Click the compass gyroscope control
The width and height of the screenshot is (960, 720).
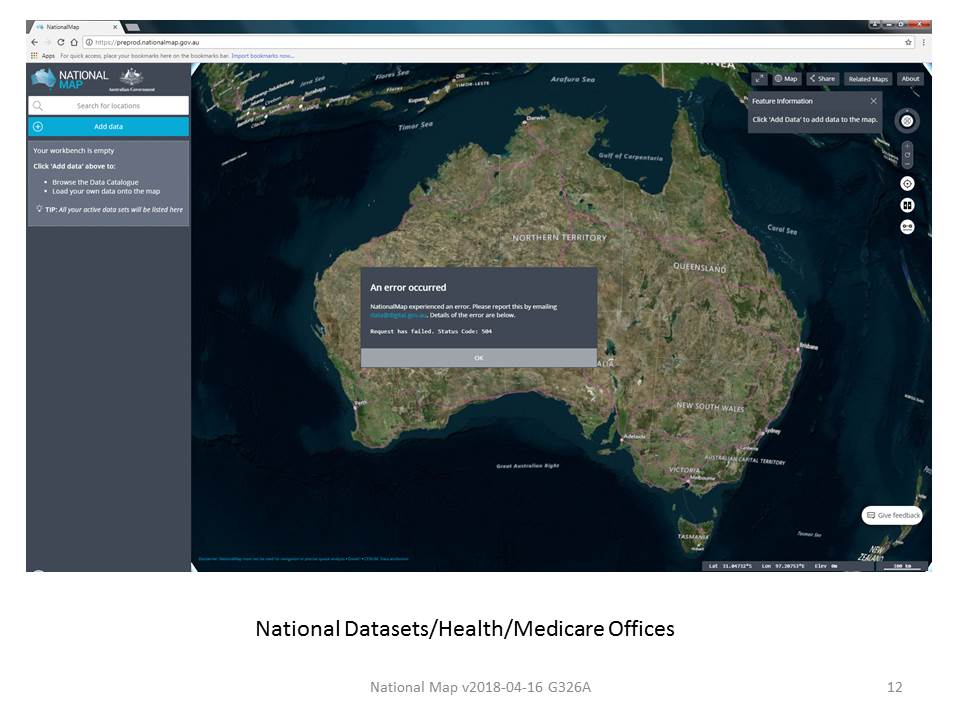(x=907, y=121)
